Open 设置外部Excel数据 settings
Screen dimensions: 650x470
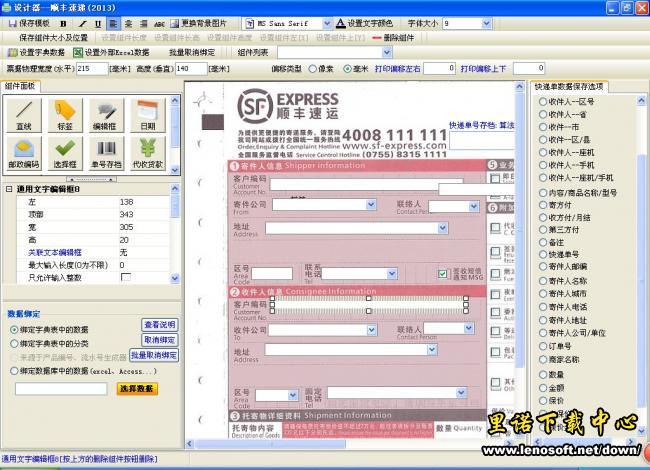(111, 52)
